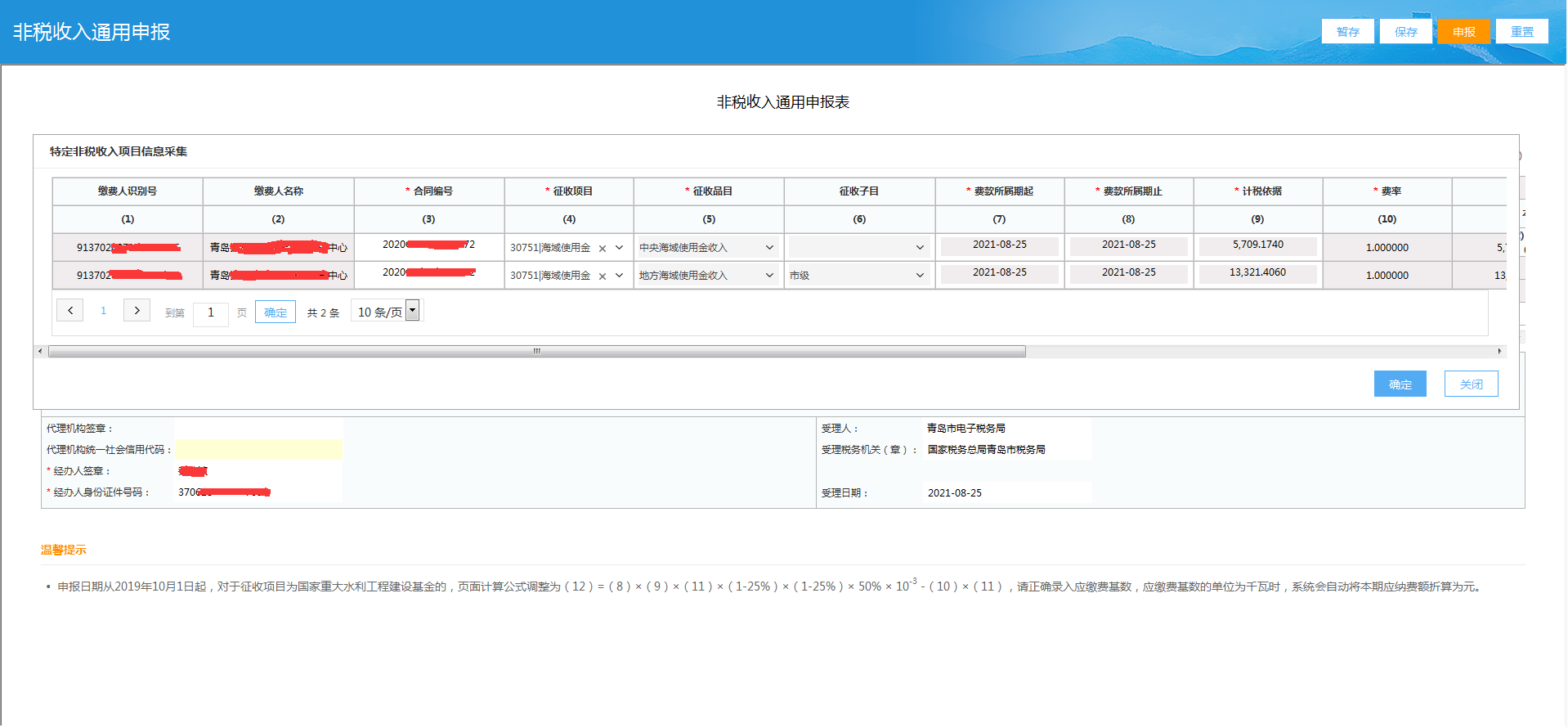The height and width of the screenshot is (728, 1568).
Task: Click 重置 button in header
Action: (1522, 32)
